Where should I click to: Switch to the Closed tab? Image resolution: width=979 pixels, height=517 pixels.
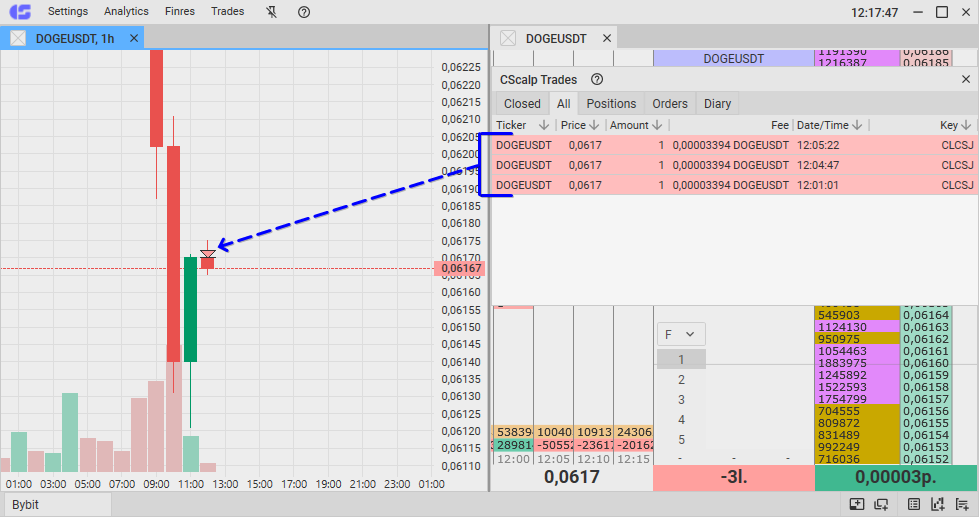click(x=522, y=103)
